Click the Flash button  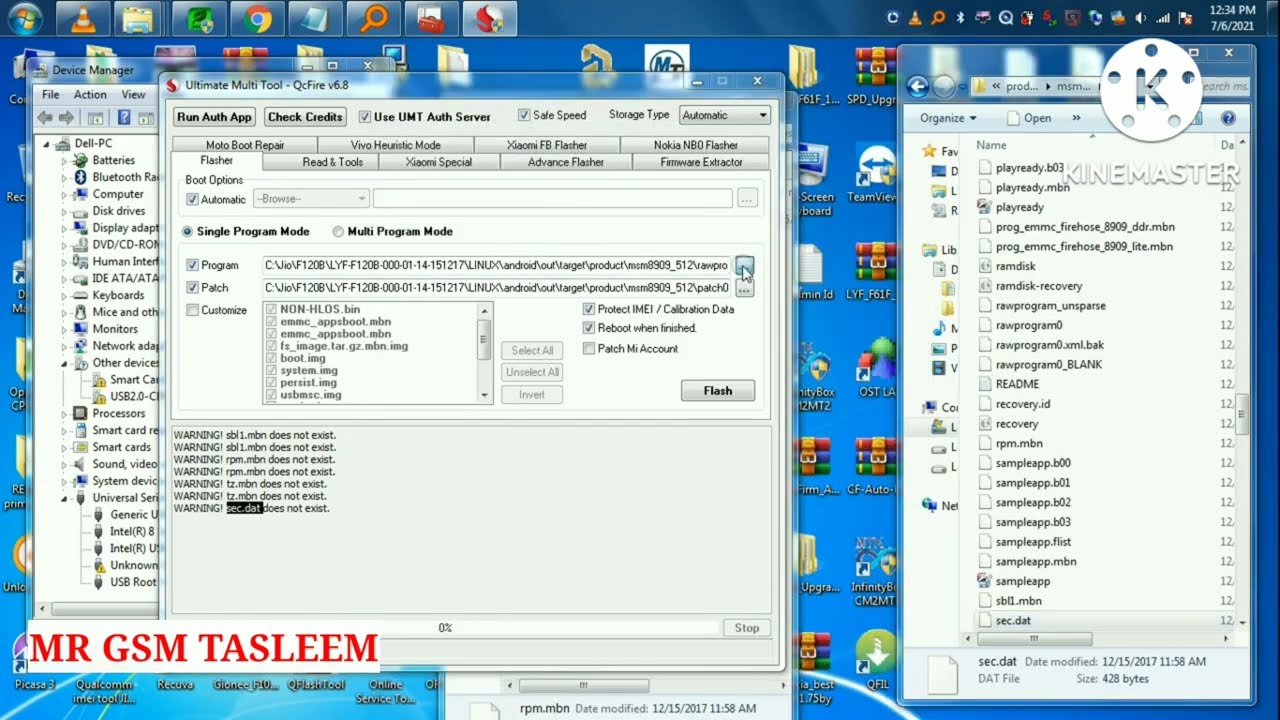click(x=717, y=391)
